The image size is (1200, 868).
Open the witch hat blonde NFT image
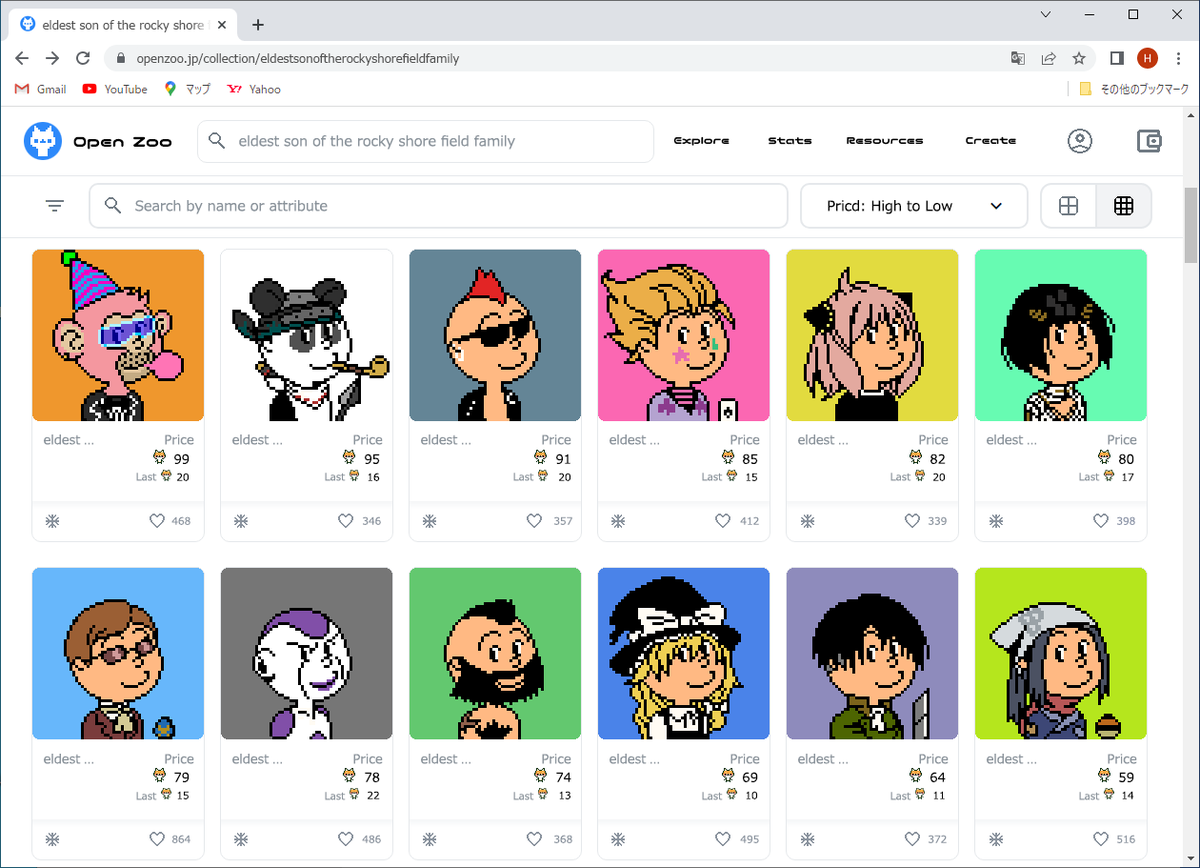coord(684,654)
